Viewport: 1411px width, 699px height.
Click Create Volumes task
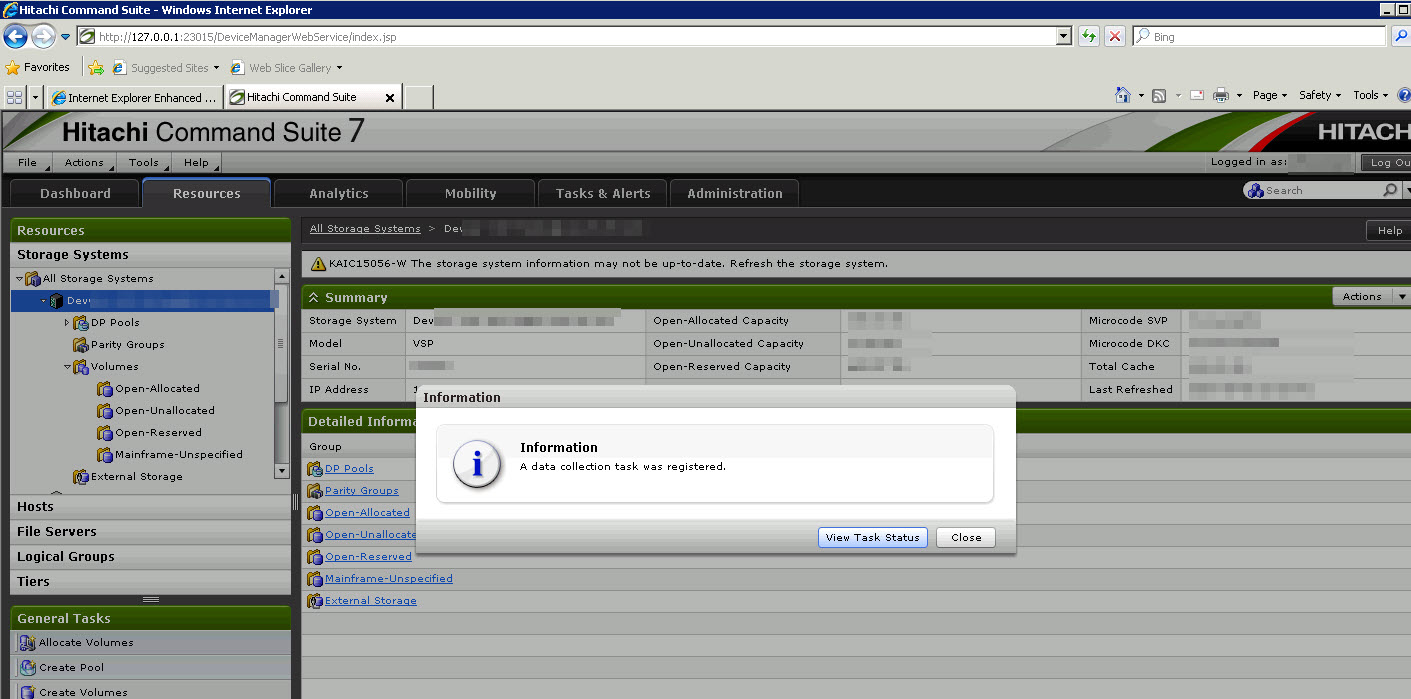(150, 691)
